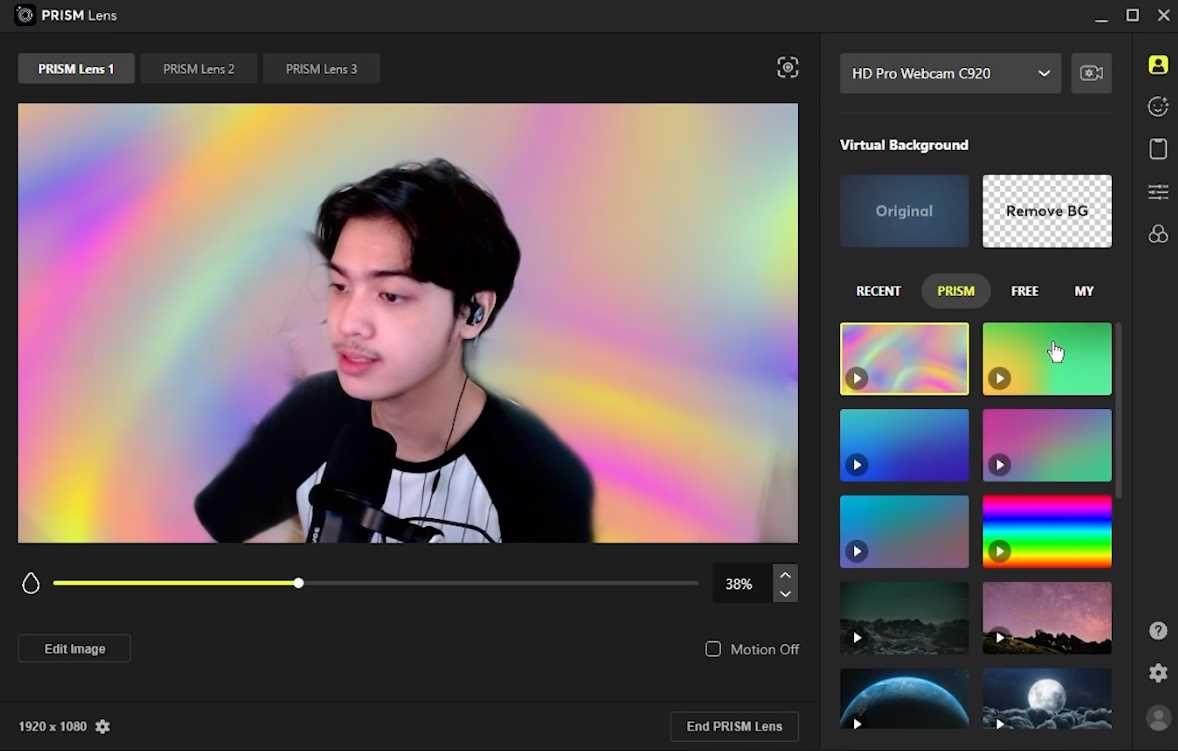Open the HD Pro Webcam C920 dropdown
This screenshot has height=751, width=1178.
949,73
